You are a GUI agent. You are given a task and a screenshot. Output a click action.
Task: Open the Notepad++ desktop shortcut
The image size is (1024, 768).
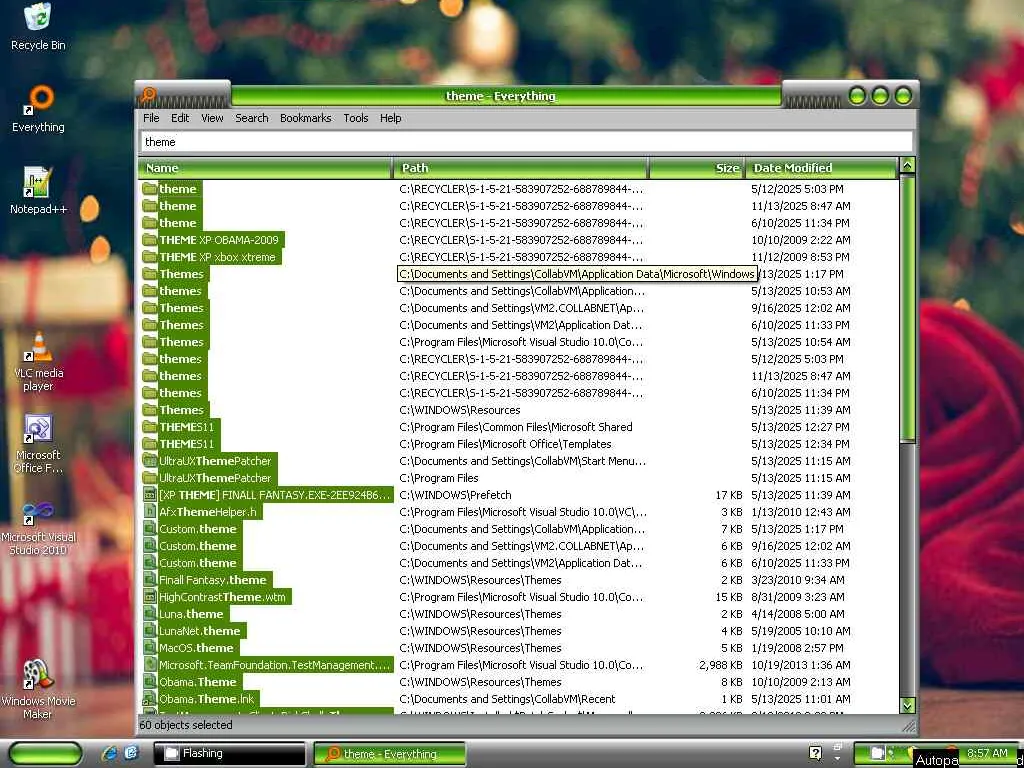click(38, 192)
